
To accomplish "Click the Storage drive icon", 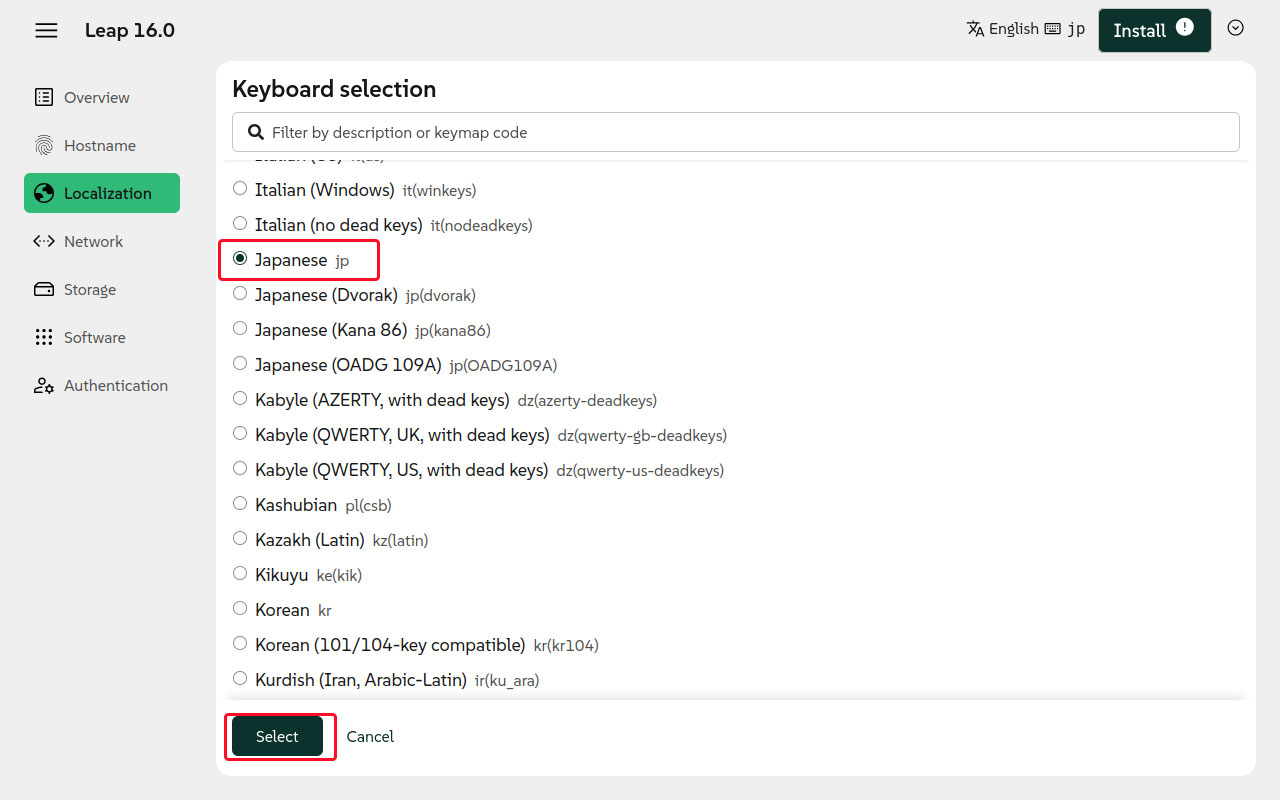I will pyautogui.click(x=44, y=289).
